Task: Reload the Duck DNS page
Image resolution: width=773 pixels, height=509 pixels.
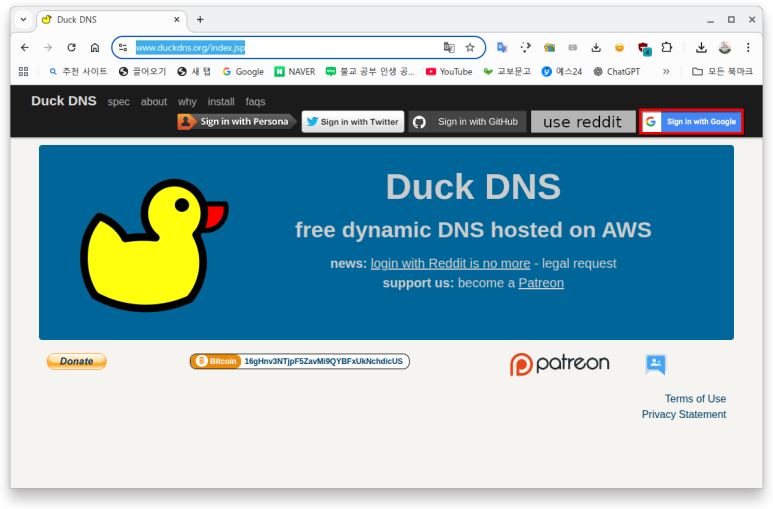Action: click(71, 47)
